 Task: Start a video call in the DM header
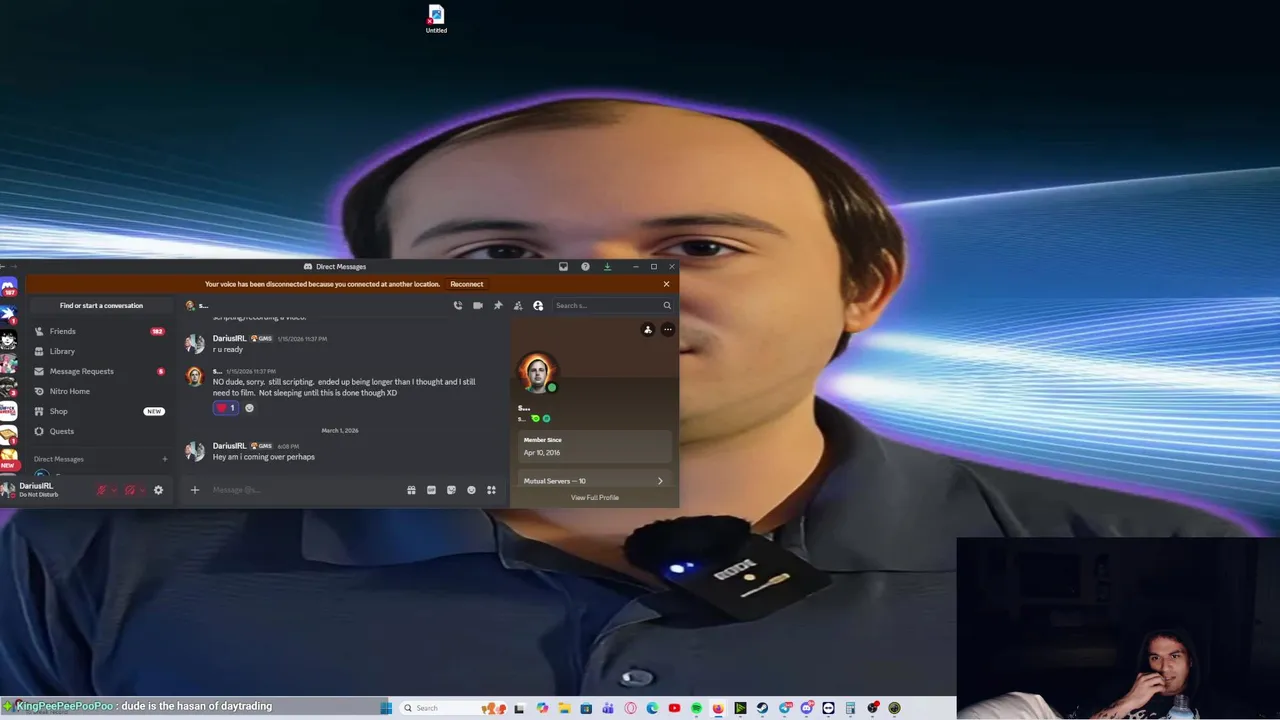478,306
